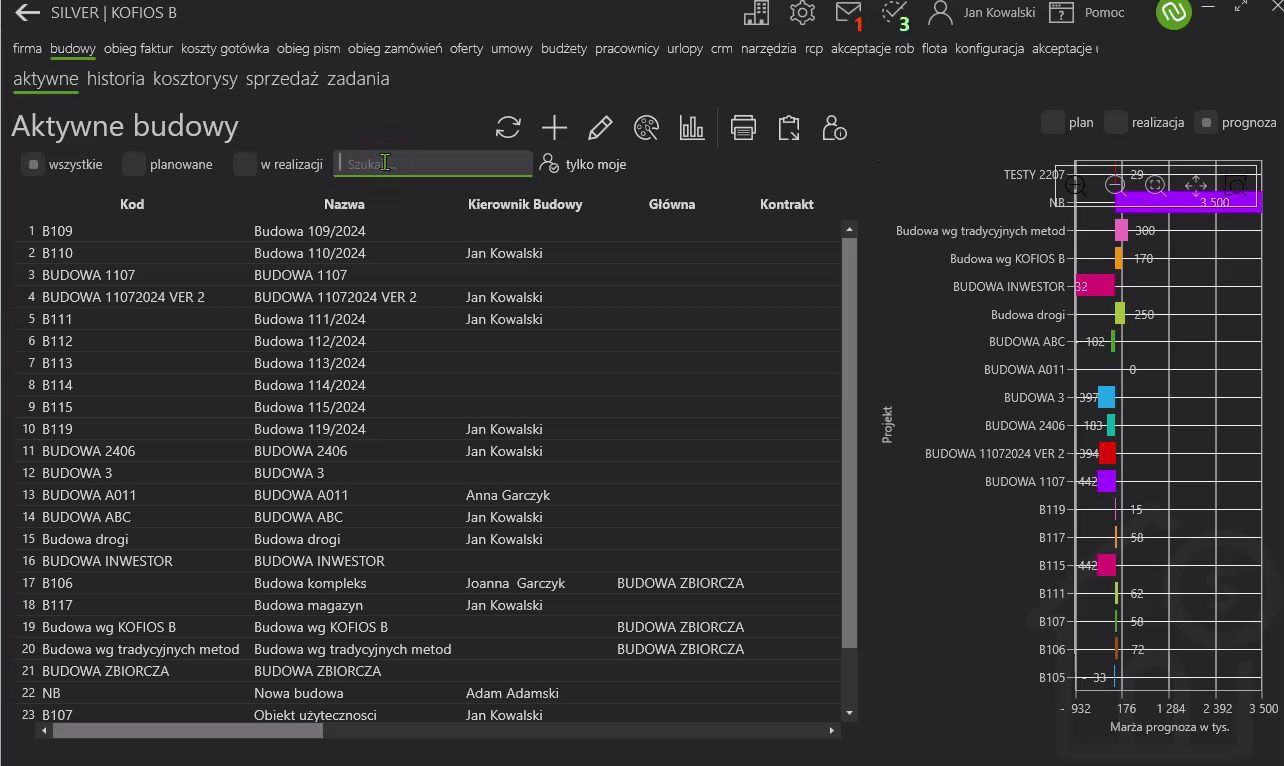1284x766 pixels.
Task: Add a new budowa with plus icon
Action: pyautogui.click(x=554, y=127)
